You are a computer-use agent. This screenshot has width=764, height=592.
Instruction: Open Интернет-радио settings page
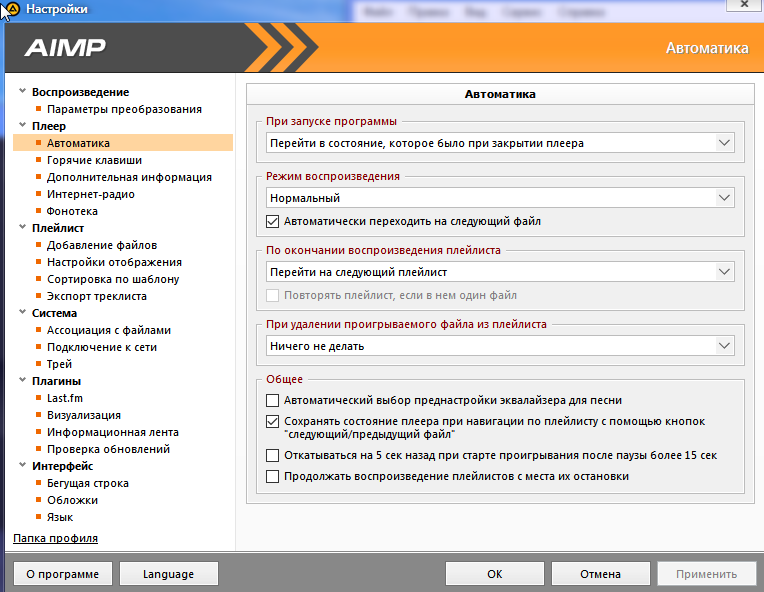(91, 194)
